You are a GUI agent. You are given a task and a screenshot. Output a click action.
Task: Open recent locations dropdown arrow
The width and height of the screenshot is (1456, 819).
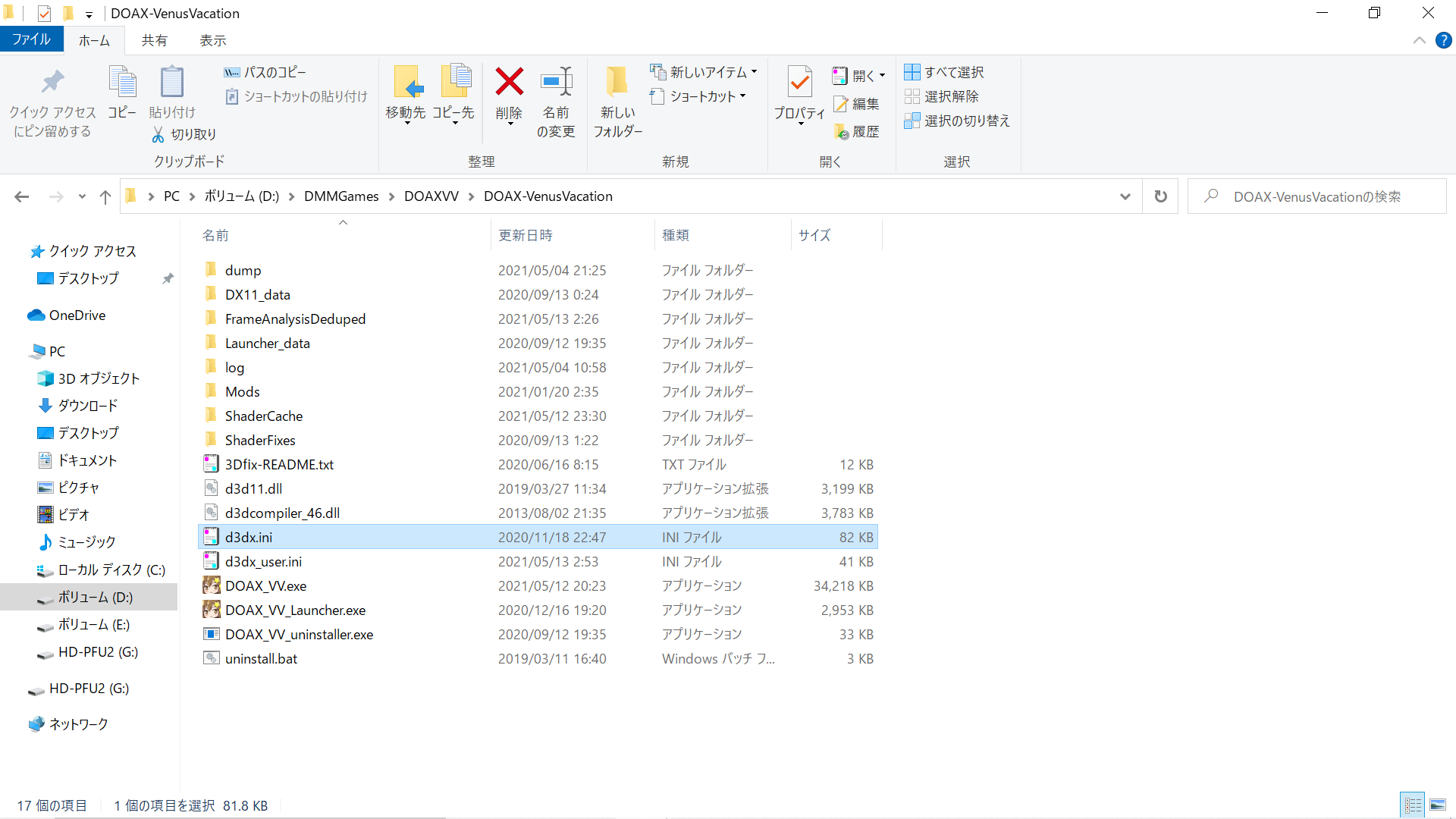click(x=82, y=196)
